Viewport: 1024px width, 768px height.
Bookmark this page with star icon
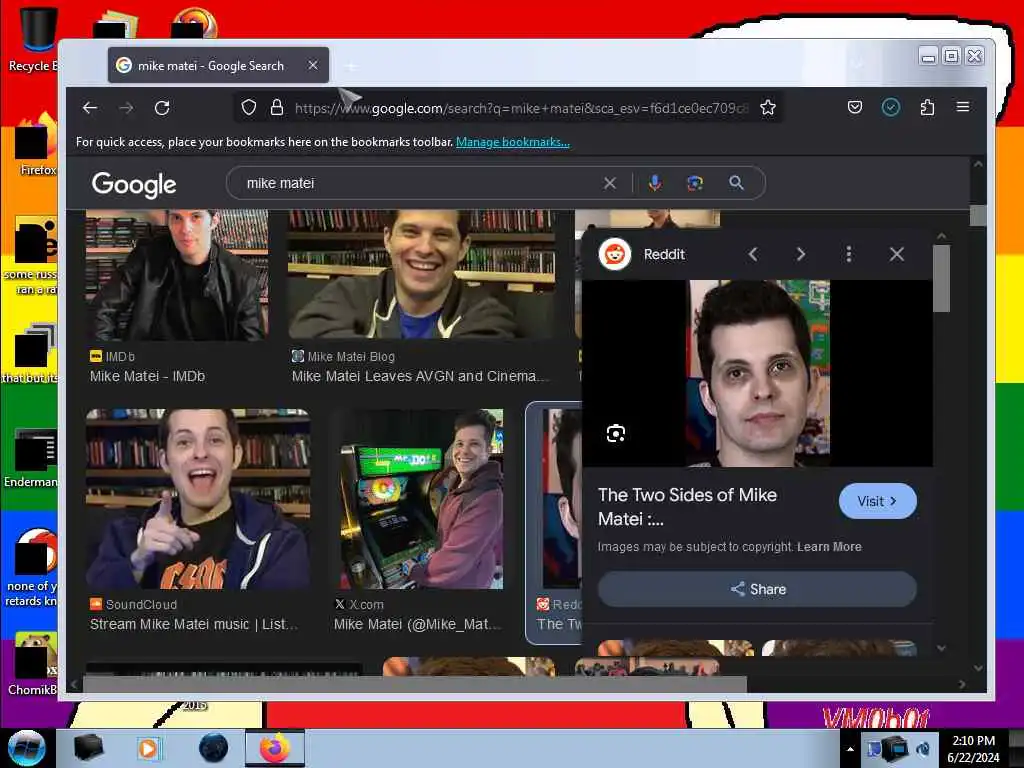click(x=768, y=108)
